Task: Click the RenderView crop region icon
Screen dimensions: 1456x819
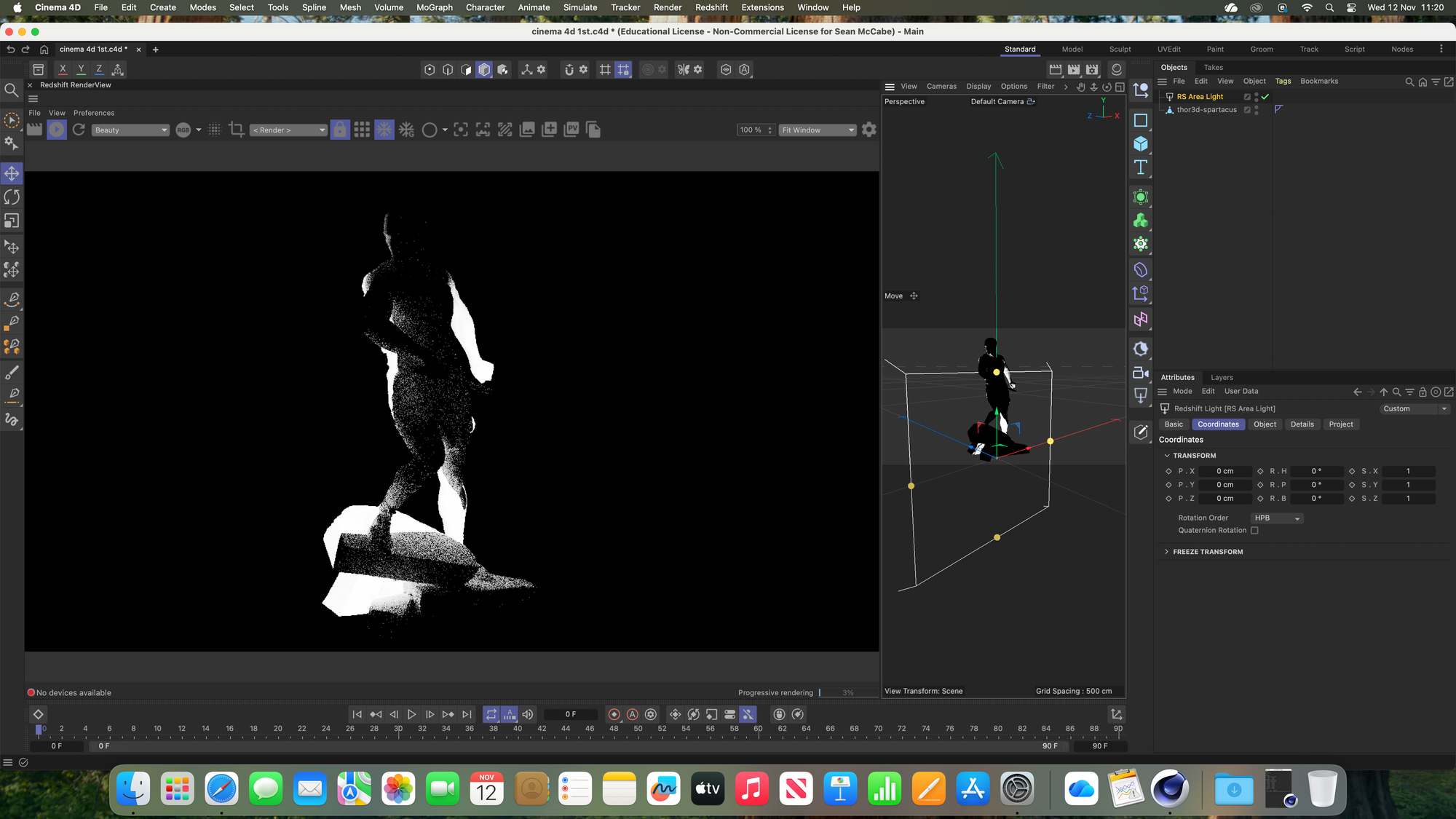Action: [236, 130]
